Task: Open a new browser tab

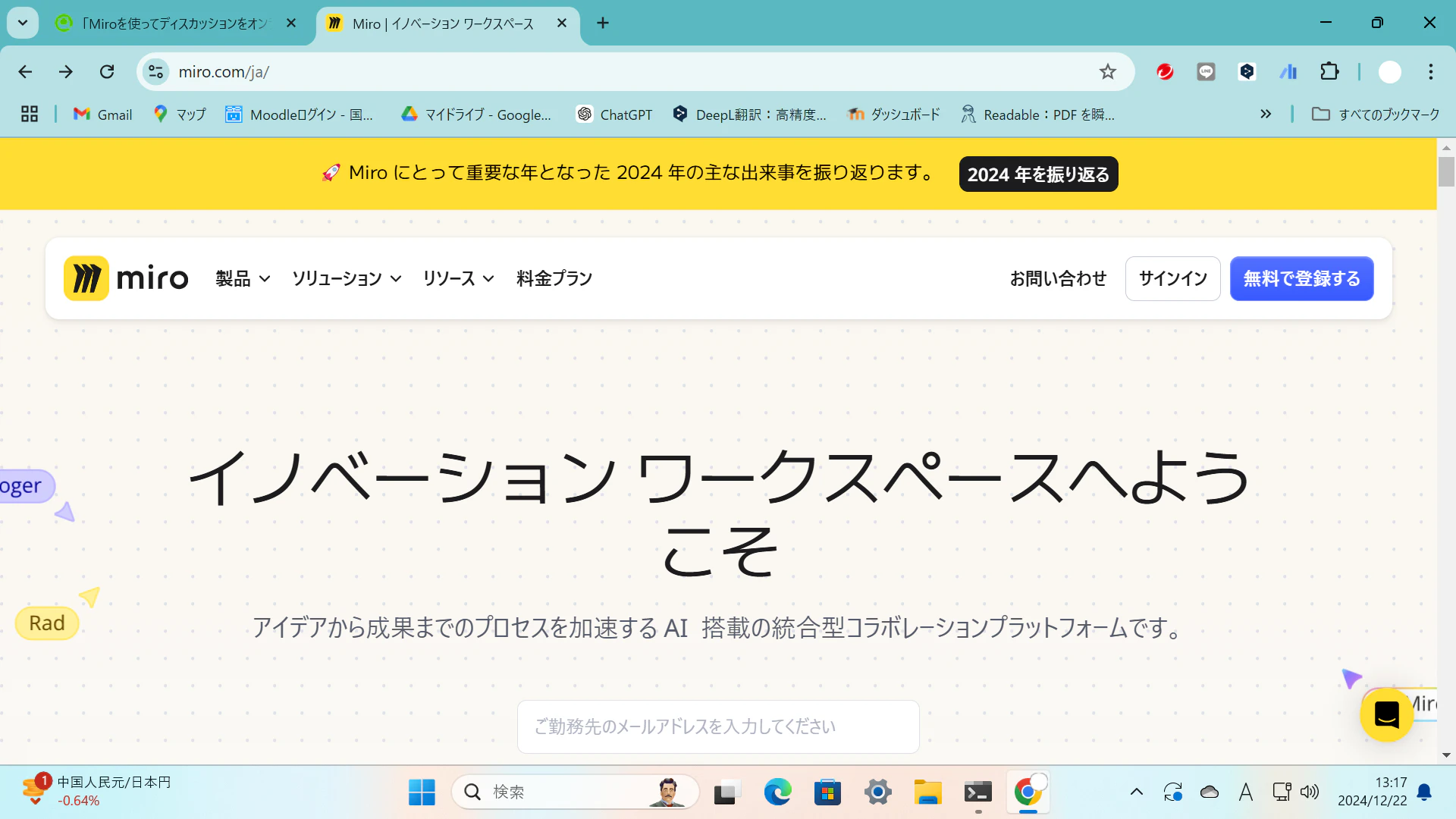Action: [603, 24]
